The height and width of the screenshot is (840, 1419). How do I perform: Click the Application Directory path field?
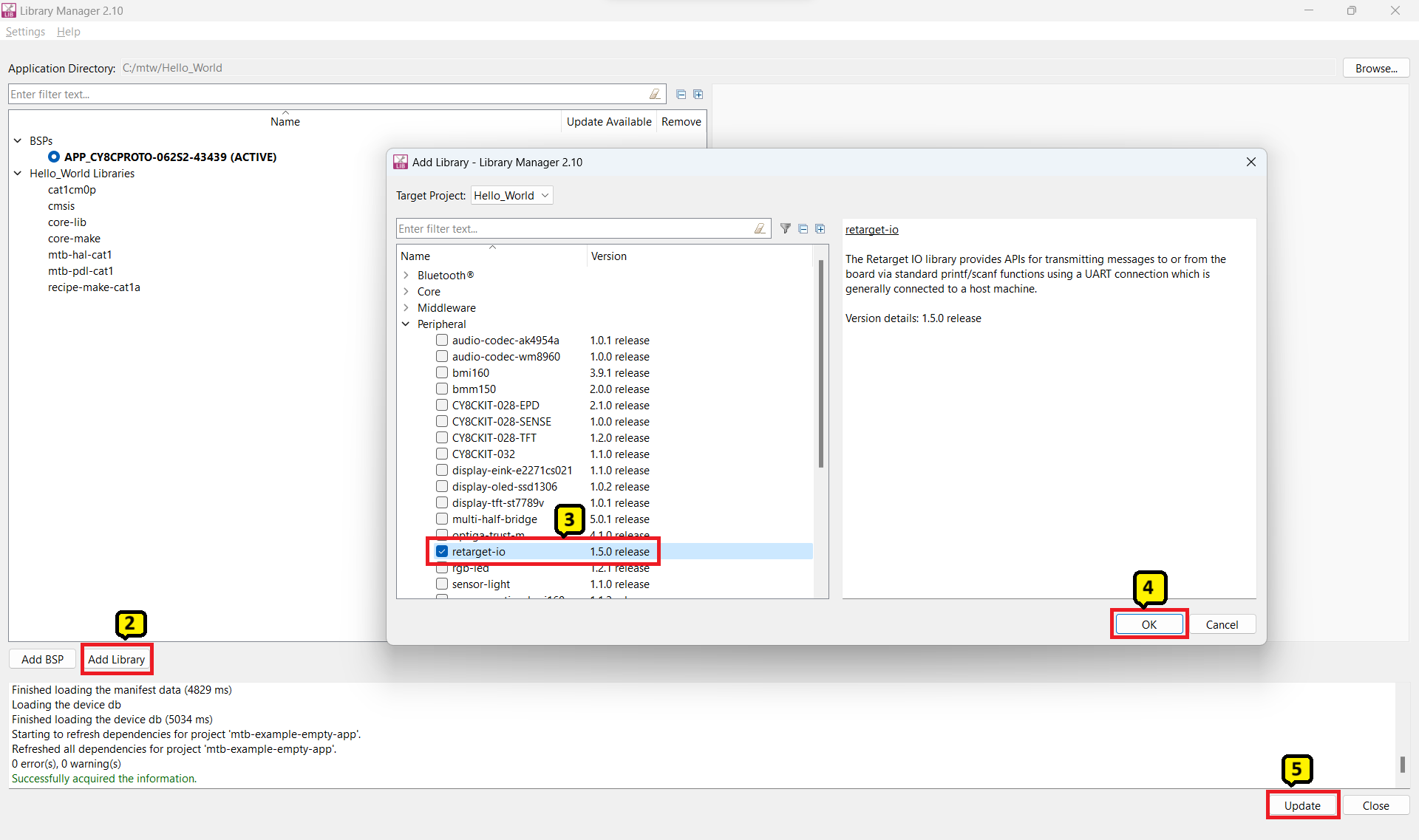click(x=728, y=68)
